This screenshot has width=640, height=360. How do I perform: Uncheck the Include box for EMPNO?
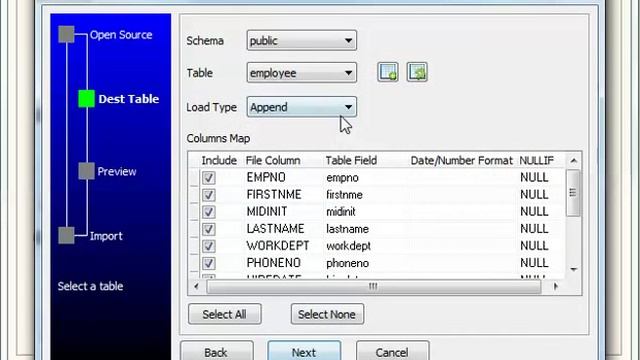pos(209,178)
